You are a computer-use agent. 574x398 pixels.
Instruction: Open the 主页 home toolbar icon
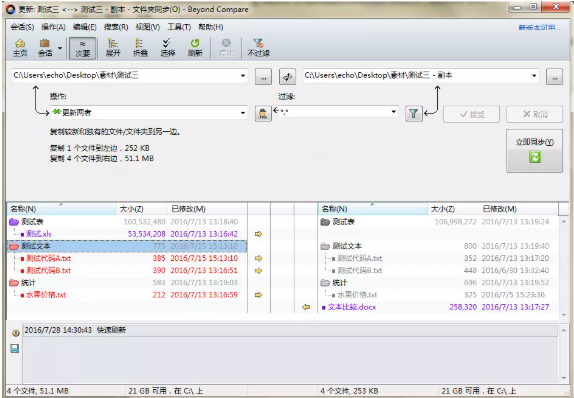pos(20,48)
